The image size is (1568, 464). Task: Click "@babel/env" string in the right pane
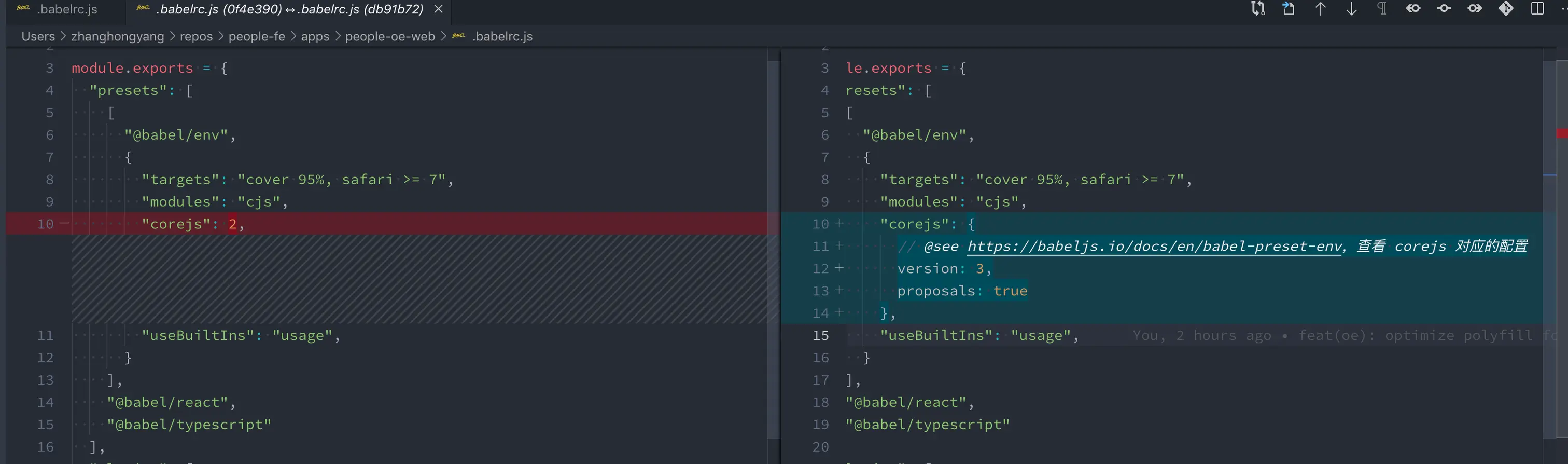point(914,135)
